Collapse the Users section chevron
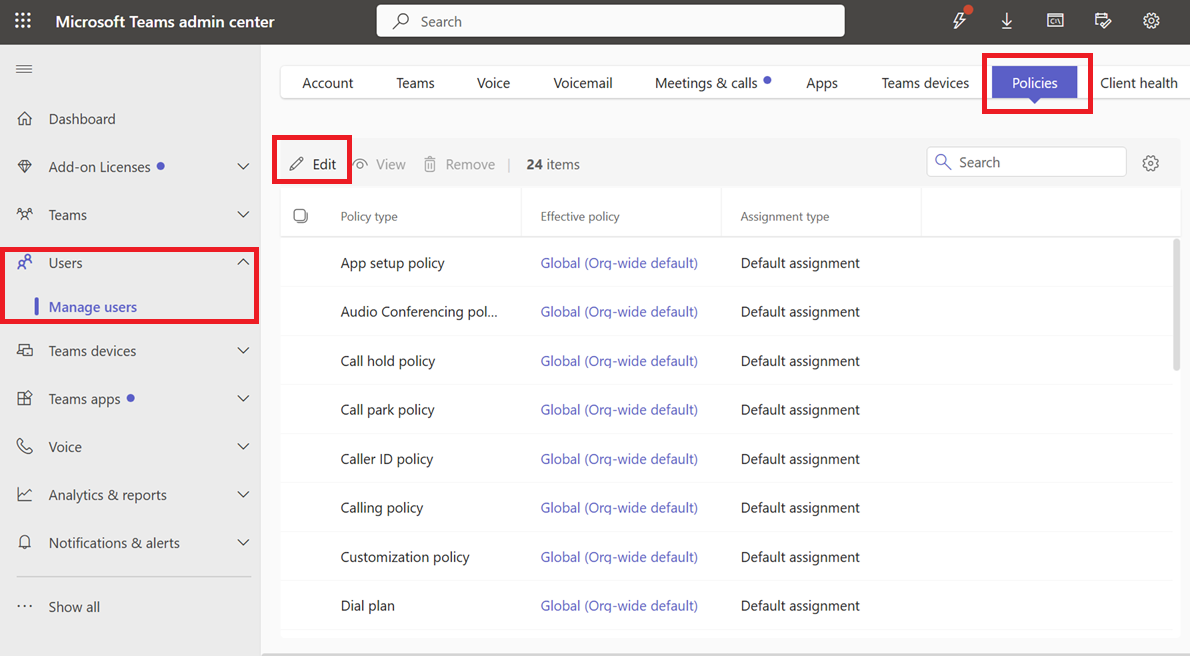This screenshot has width=1190, height=656. 243,262
